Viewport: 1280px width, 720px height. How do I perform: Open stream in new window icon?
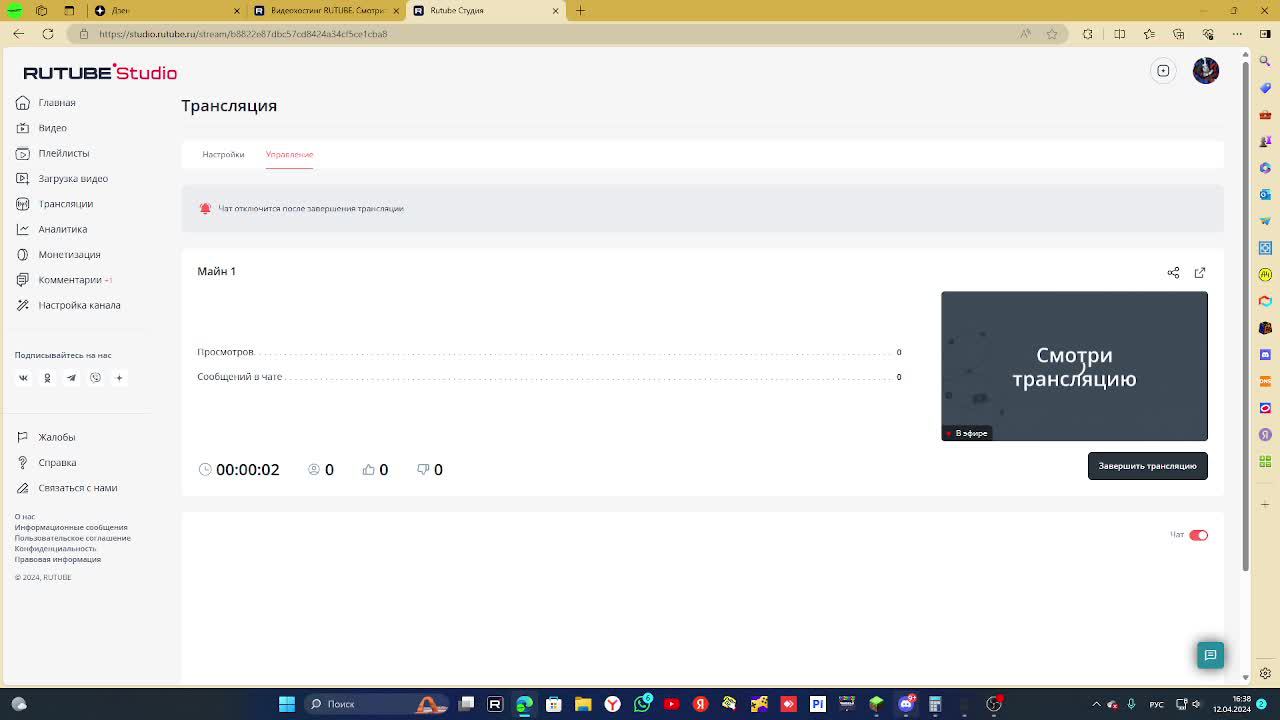click(x=1200, y=272)
